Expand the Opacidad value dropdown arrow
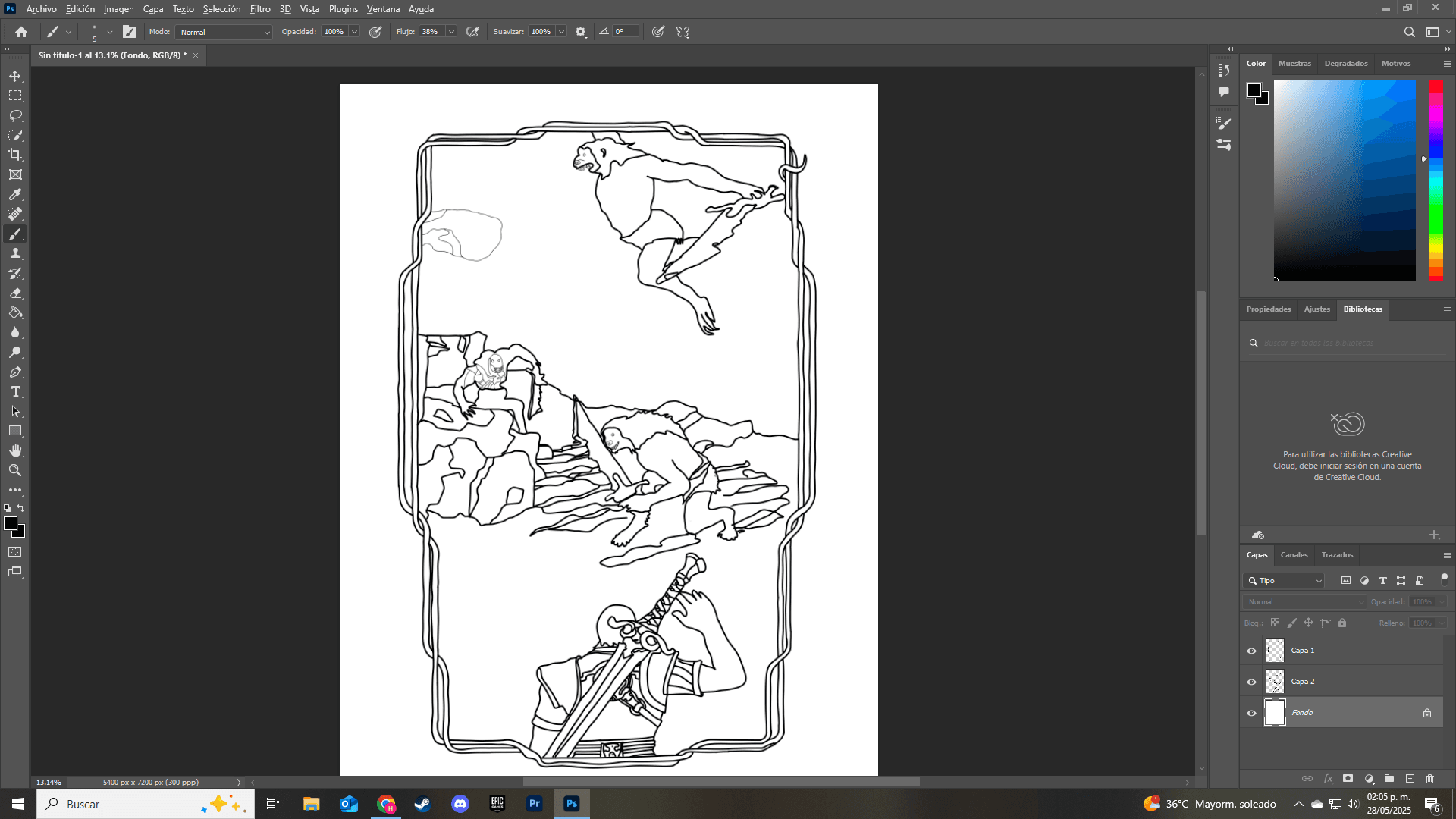Image resolution: width=1456 pixels, height=819 pixels. tap(354, 32)
